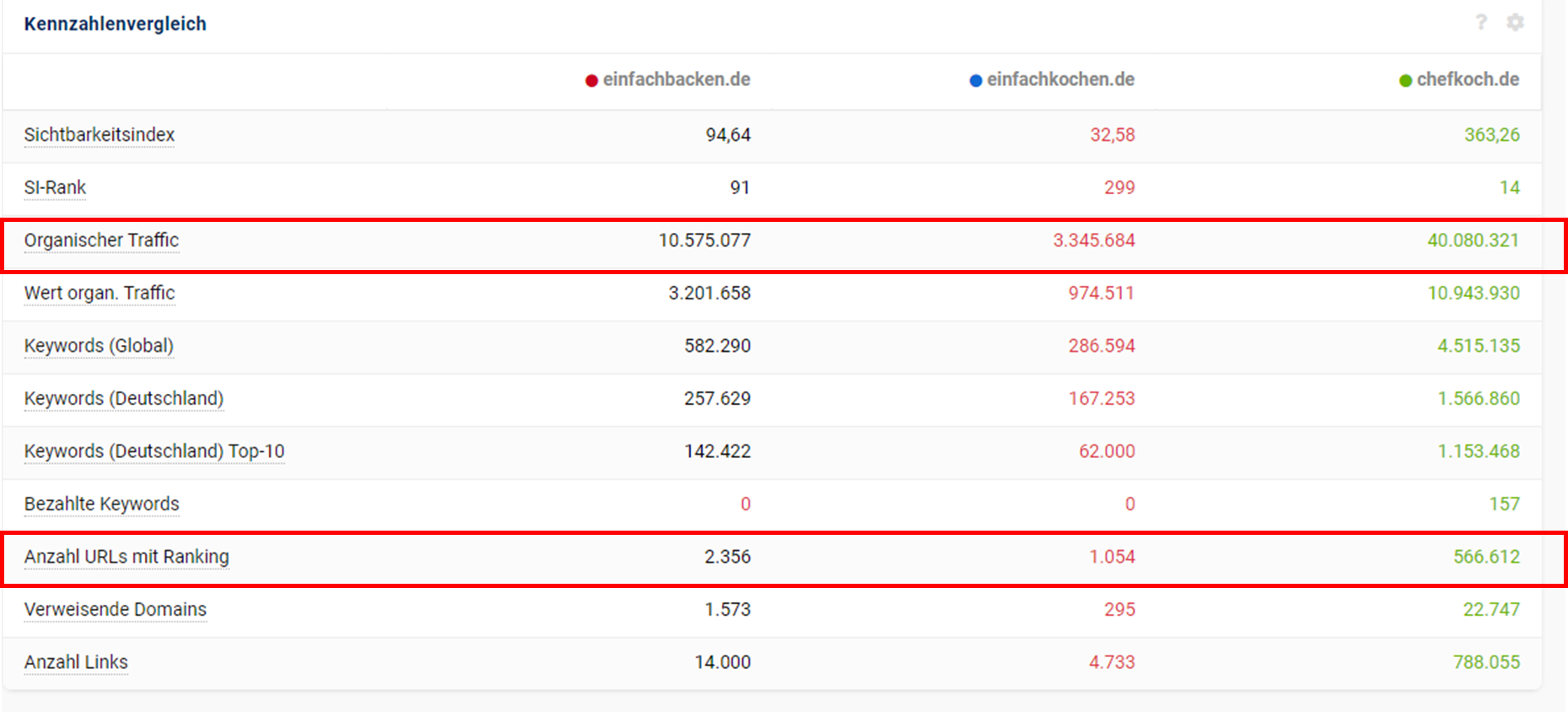Select organic traffic value 3.345.684

[1094, 240]
